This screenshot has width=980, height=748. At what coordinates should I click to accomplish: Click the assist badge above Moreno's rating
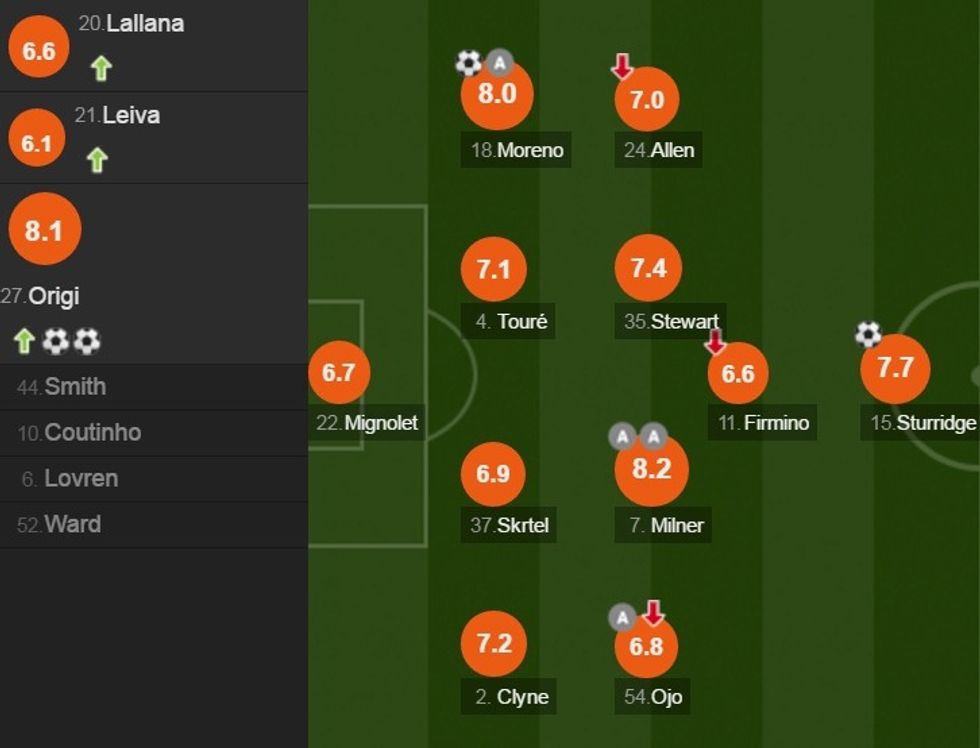pyautogui.click(x=499, y=64)
